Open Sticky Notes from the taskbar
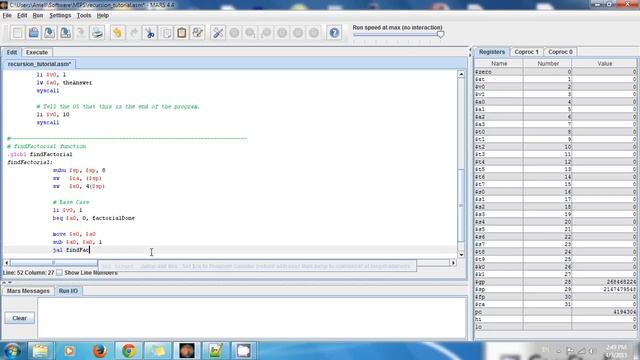The height and width of the screenshot is (360, 640). point(158,351)
